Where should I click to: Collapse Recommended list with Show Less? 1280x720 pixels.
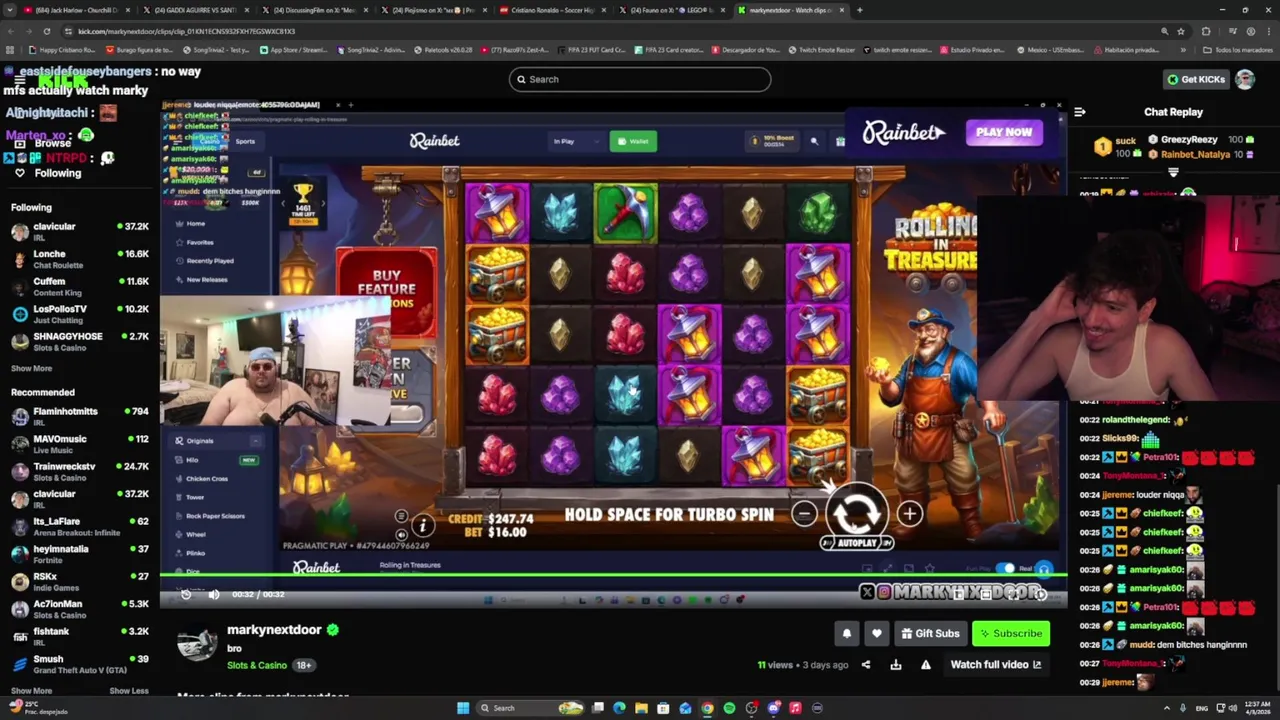pyautogui.click(x=128, y=690)
